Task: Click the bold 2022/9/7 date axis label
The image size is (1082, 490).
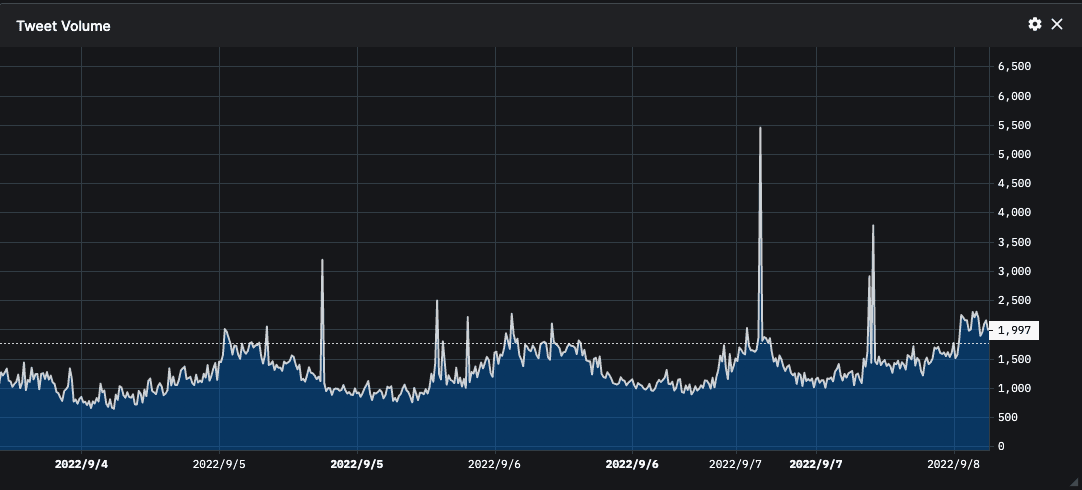Action: (x=816, y=464)
